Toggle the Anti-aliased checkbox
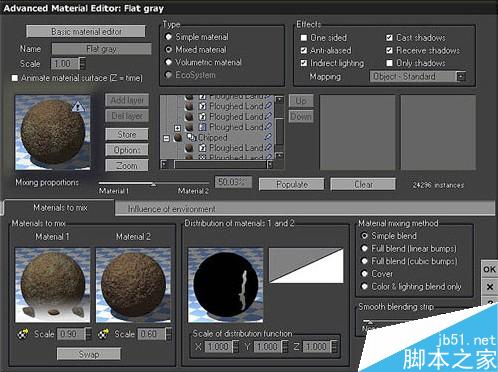Image resolution: width=498 pixels, height=372 pixels. click(x=304, y=50)
